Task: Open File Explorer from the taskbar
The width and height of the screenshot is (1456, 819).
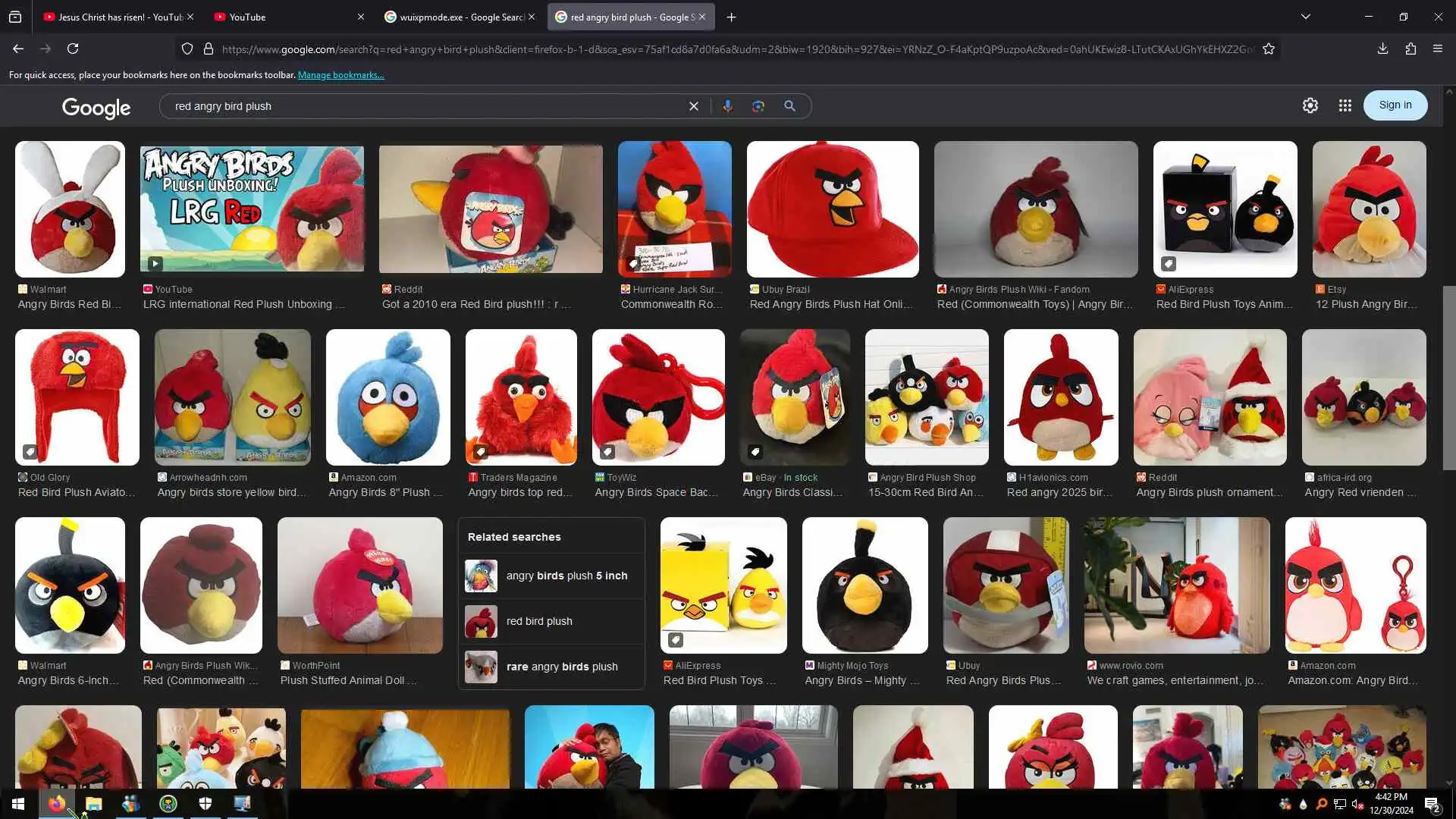Action: coord(93,804)
